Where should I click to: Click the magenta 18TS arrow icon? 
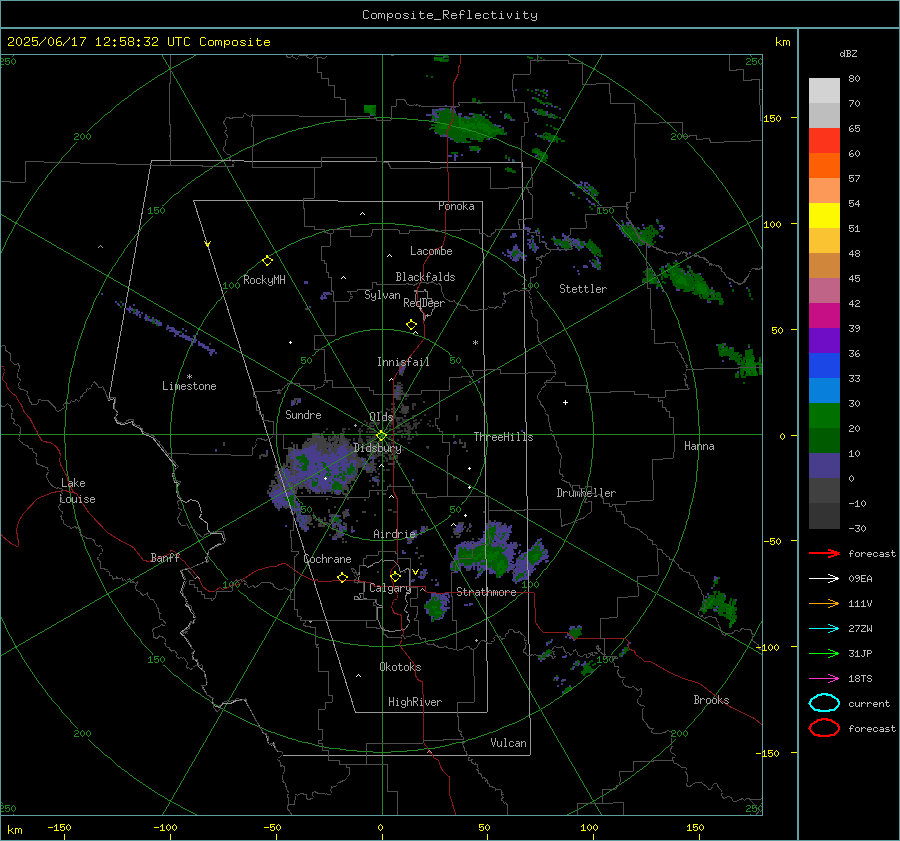pyautogui.click(x=824, y=679)
